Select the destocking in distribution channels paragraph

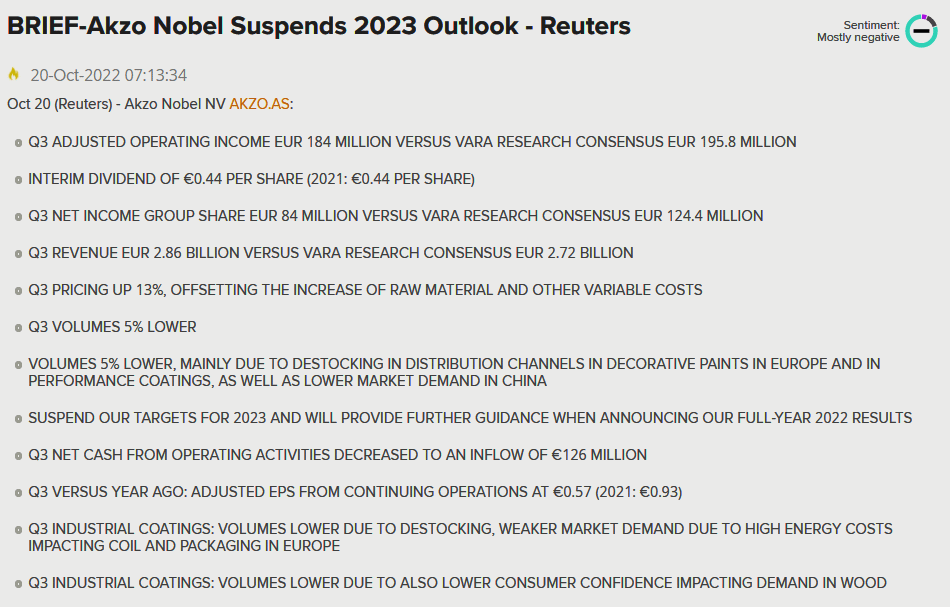(454, 373)
